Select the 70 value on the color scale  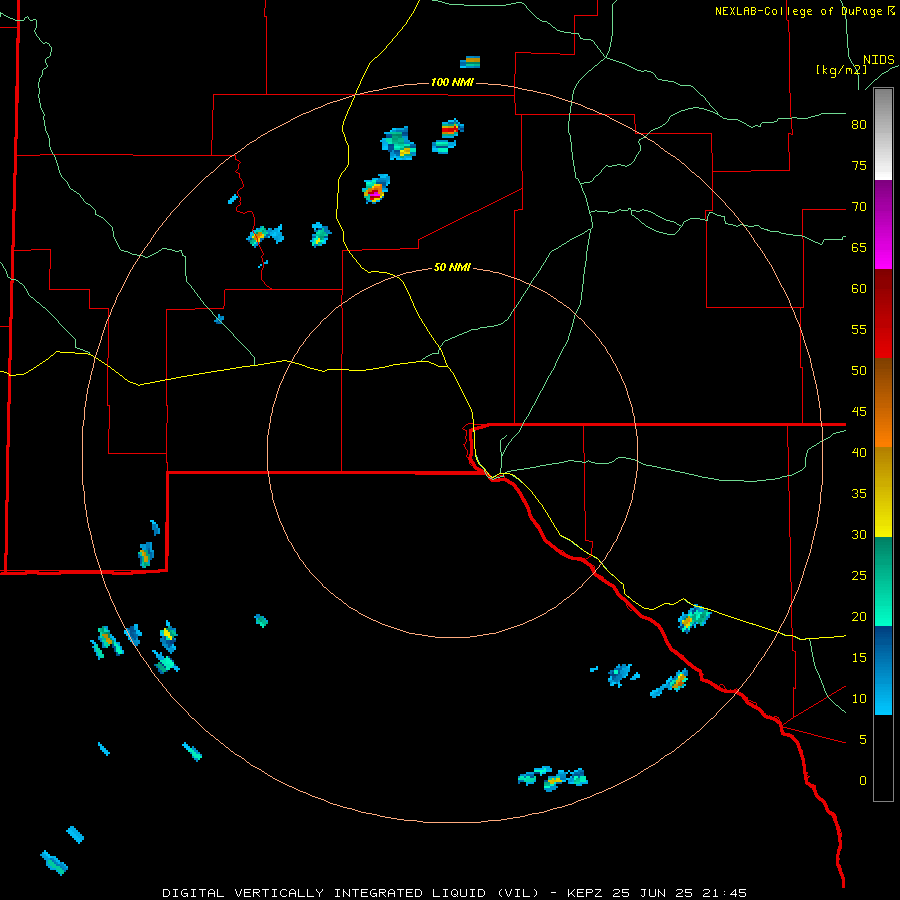[859, 207]
